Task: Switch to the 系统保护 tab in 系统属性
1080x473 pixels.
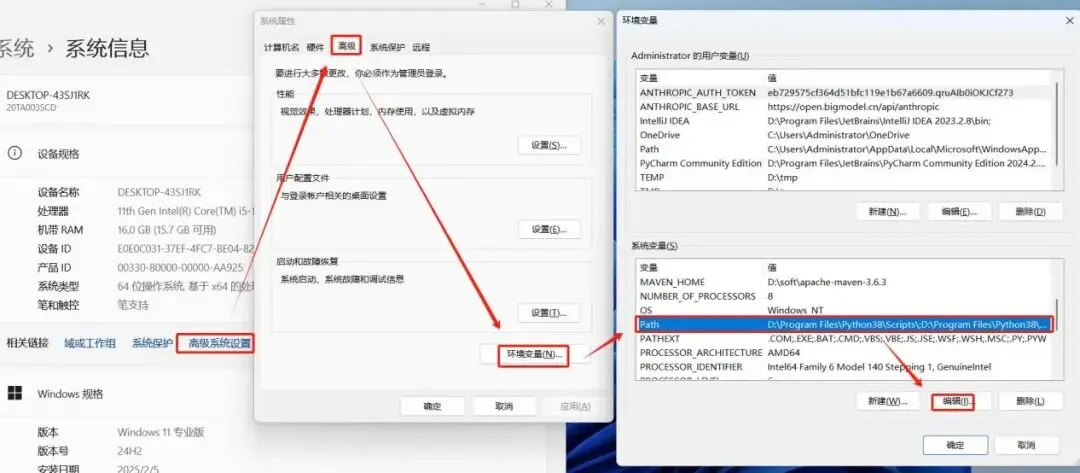Action: (387, 48)
